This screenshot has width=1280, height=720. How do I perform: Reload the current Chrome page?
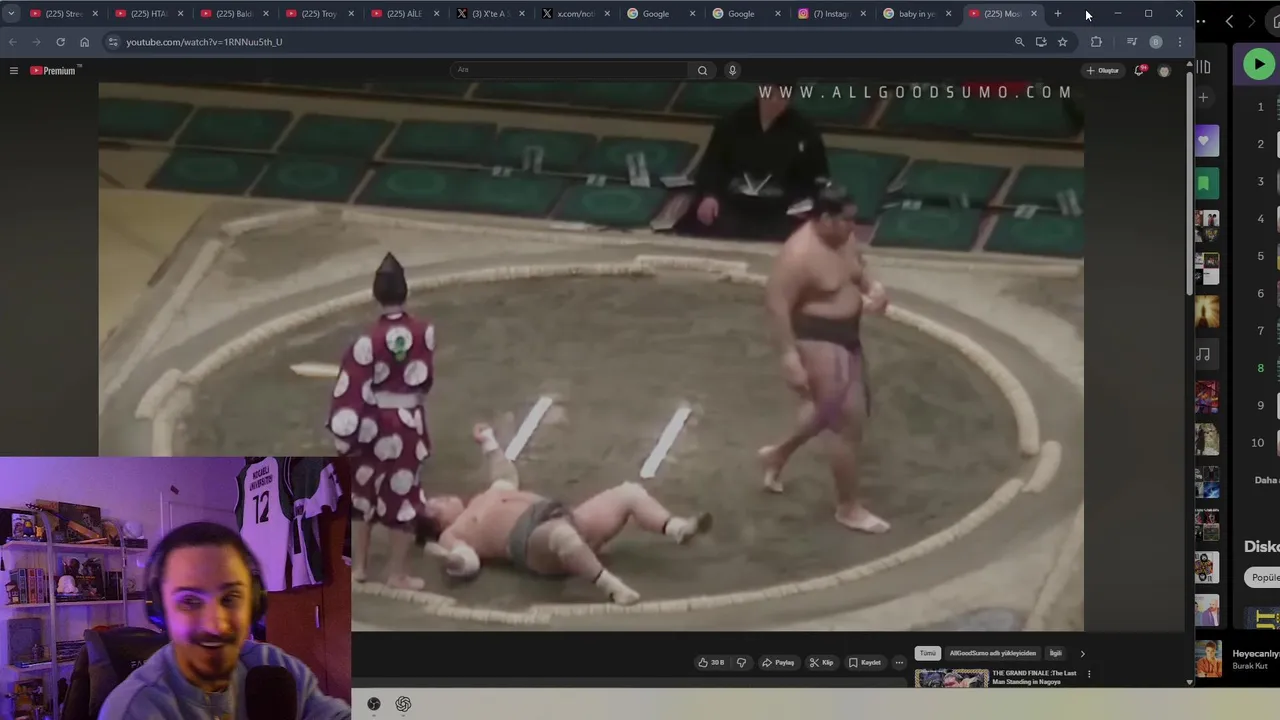[60, 42]
